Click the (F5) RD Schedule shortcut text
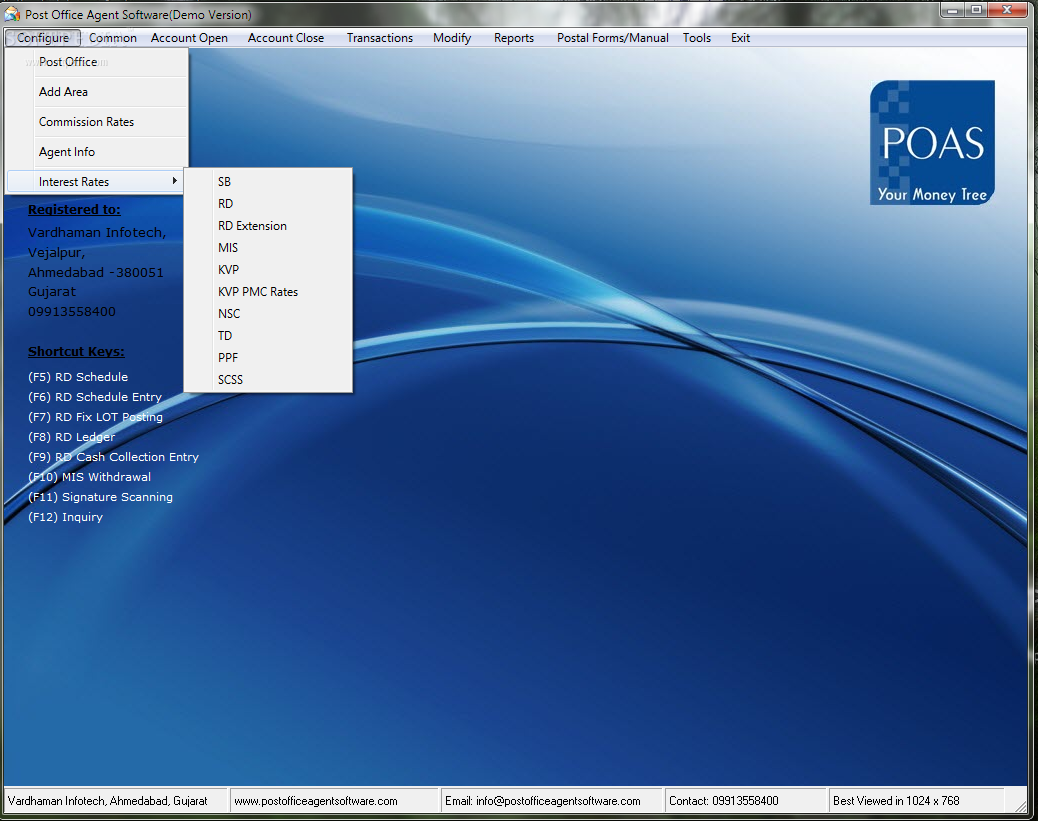The height and width of the screenshot is (821, 1038). [78, 377]
